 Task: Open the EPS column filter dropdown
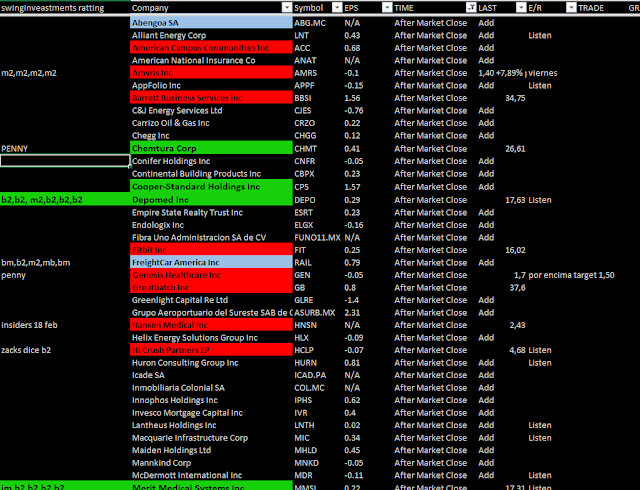point(387,7)
